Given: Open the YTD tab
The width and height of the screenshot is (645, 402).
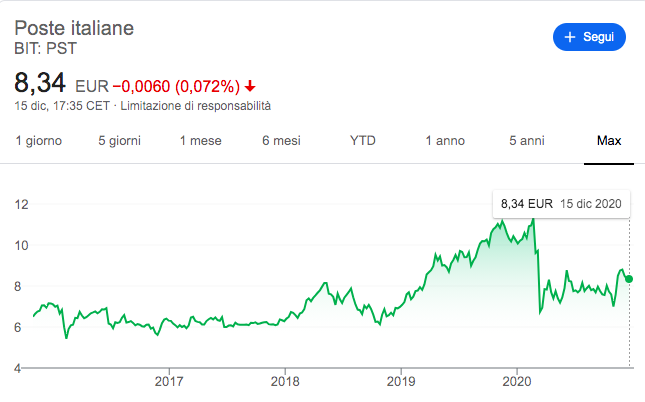Looking at the screenshot, I should (x=363, y=141).
